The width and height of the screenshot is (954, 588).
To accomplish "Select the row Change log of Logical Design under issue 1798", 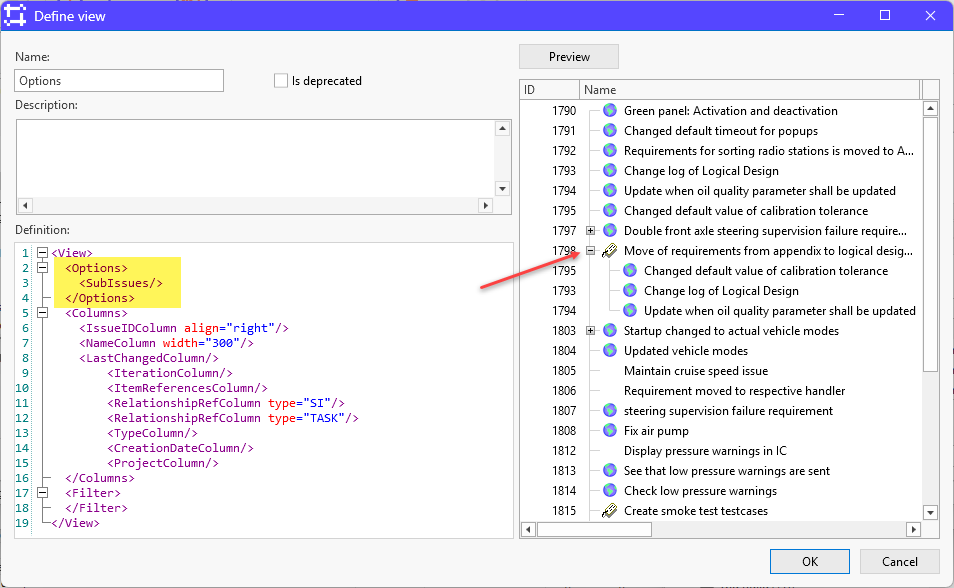I will [x=721, y=291].
